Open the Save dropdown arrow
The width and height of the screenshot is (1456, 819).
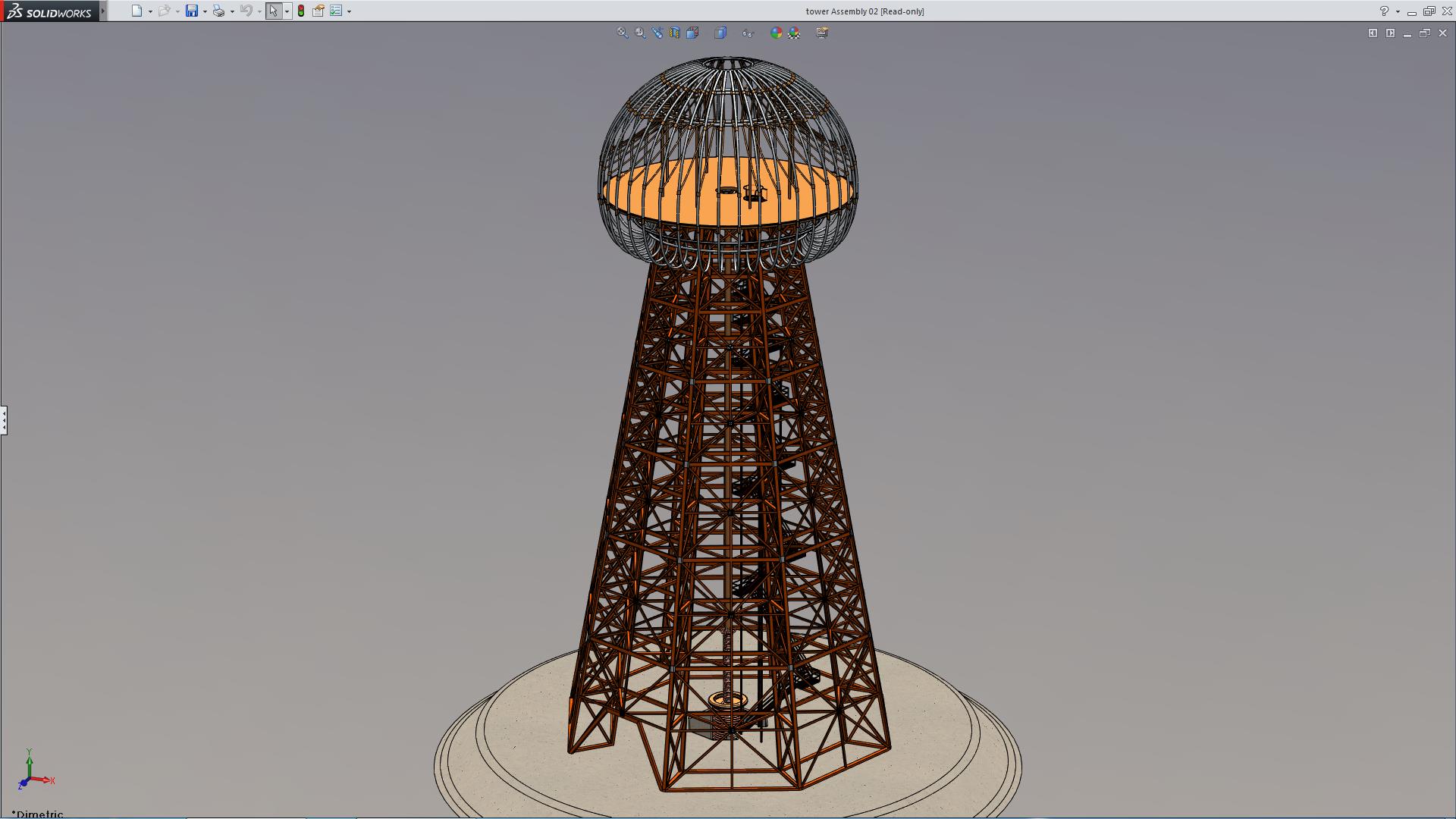[x=205, y=11]
